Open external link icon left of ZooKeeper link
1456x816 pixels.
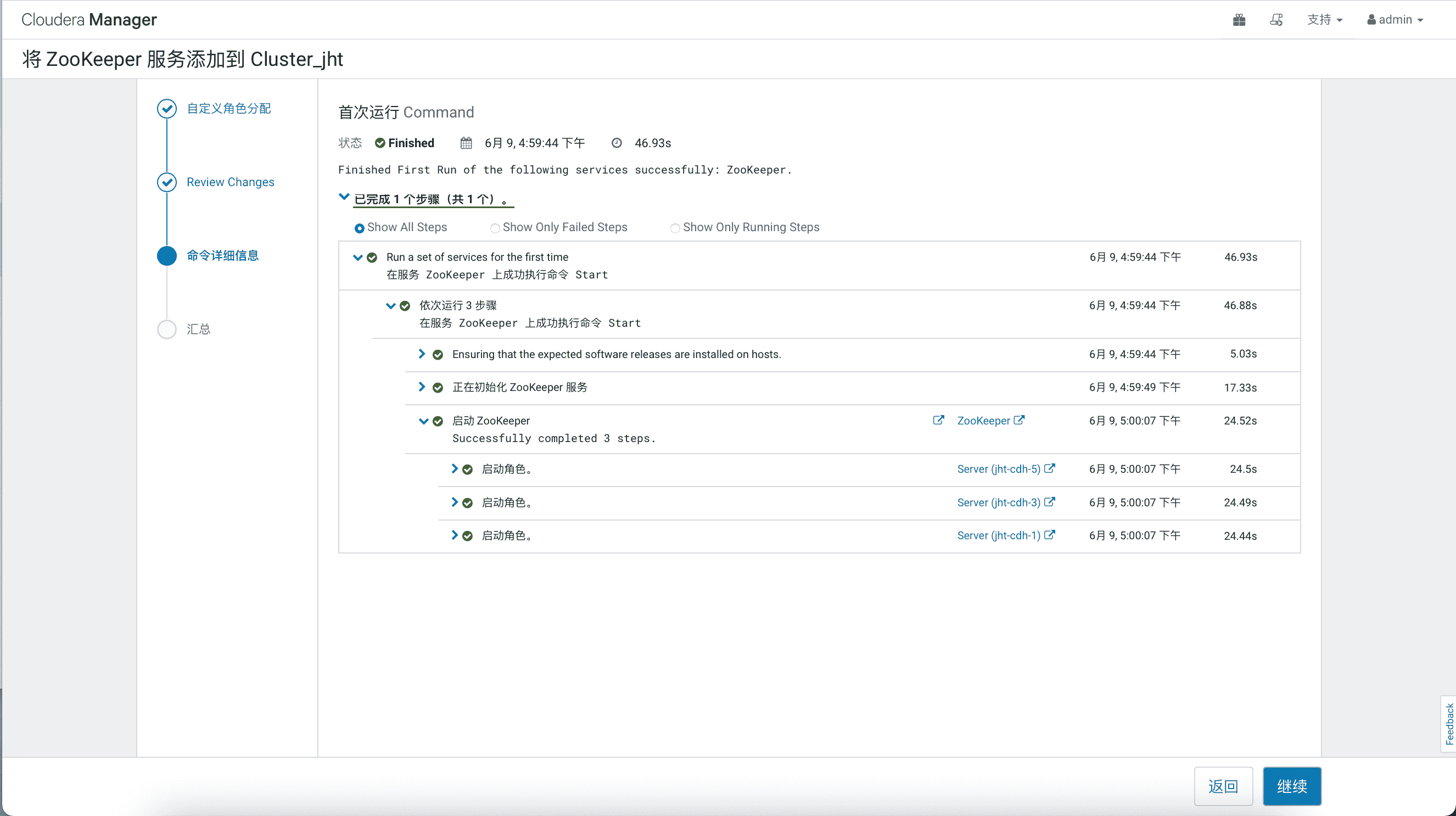938,420
